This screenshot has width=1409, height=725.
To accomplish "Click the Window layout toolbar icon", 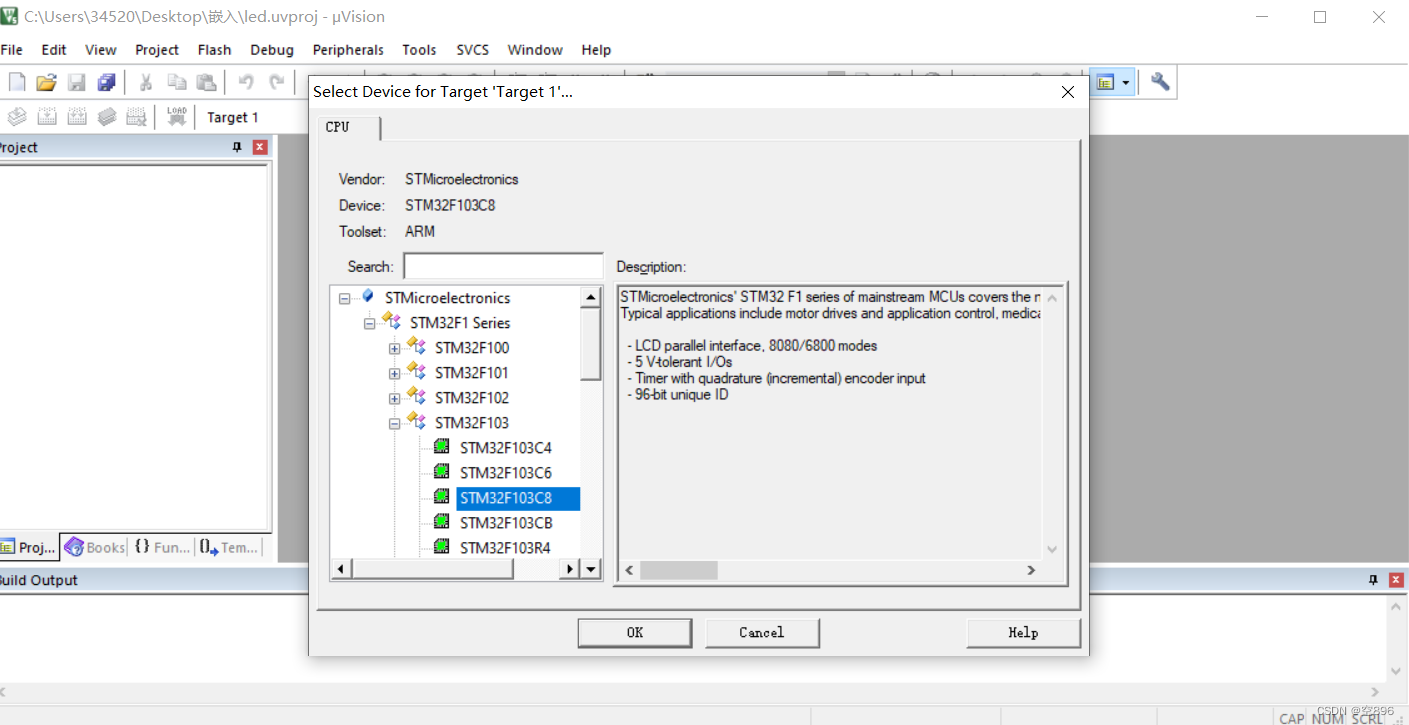I will pyautogui.click(x=1105, y=82).
